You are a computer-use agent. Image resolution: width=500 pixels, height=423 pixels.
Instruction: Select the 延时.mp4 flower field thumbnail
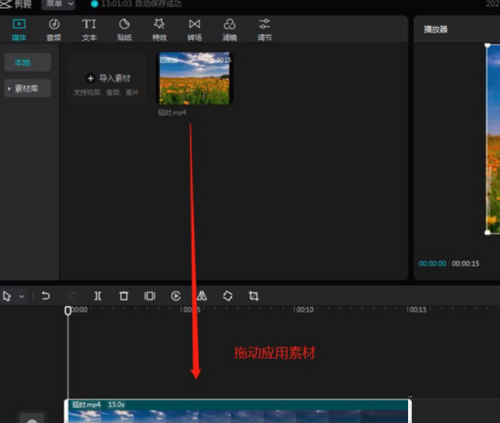click(x=195, y=78)
